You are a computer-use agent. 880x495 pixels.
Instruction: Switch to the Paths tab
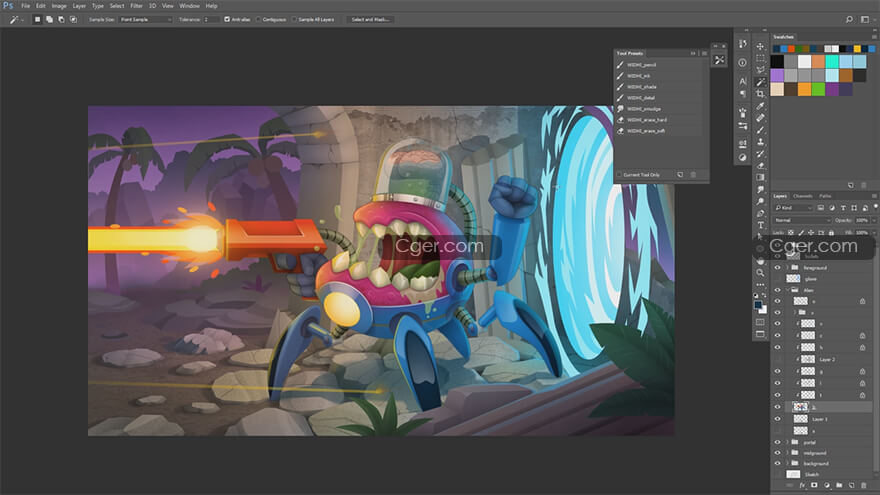825,196
